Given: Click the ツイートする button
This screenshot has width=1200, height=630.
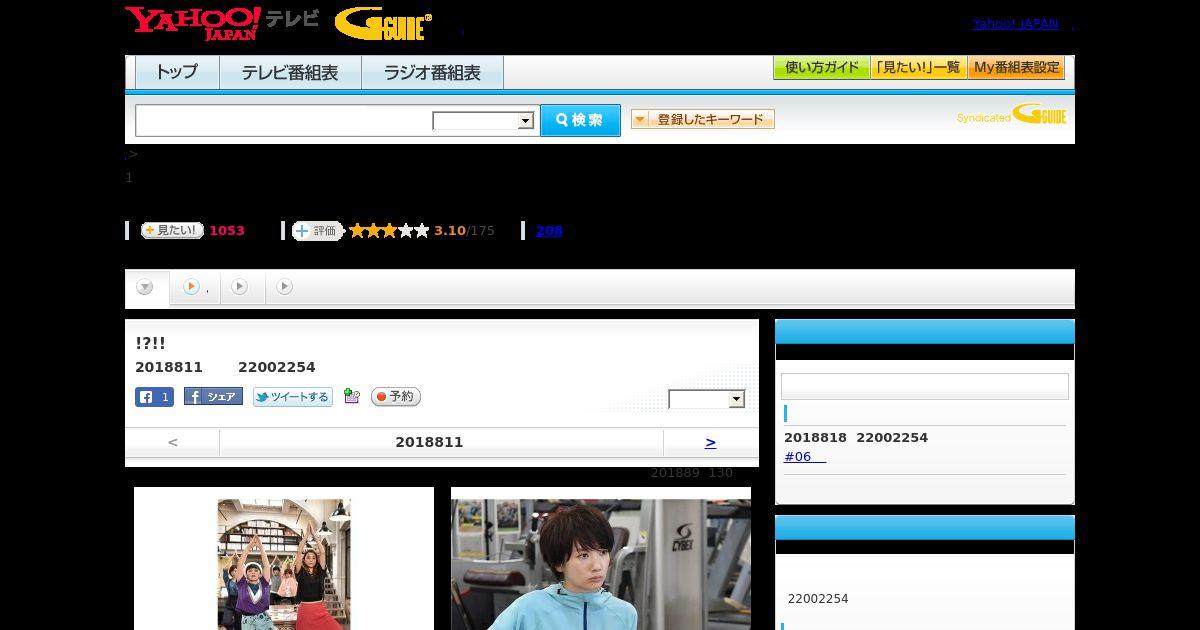Looking at the screenshot, I should [292, 397].
